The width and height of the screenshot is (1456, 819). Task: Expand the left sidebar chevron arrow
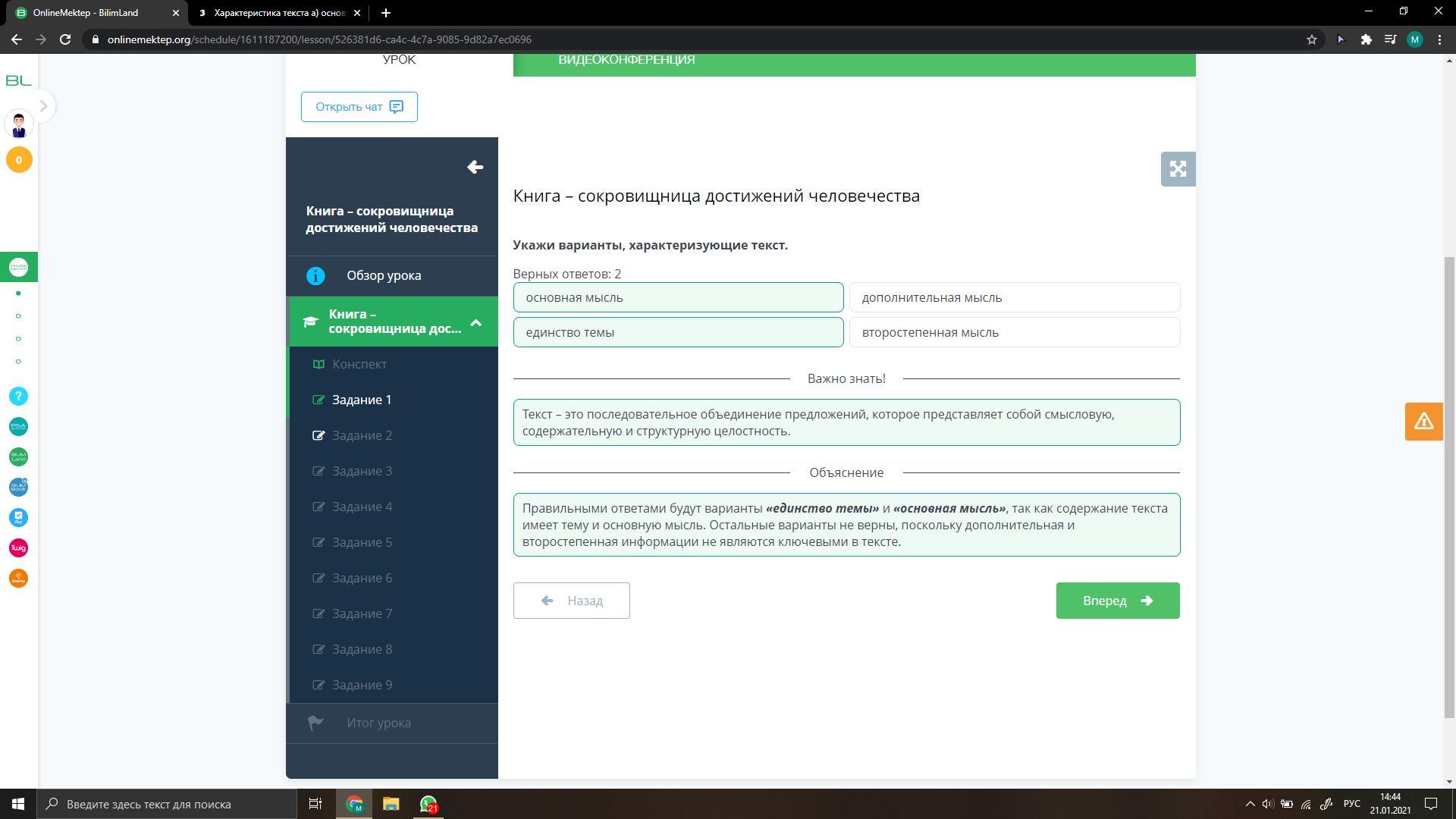coord(43,106)
